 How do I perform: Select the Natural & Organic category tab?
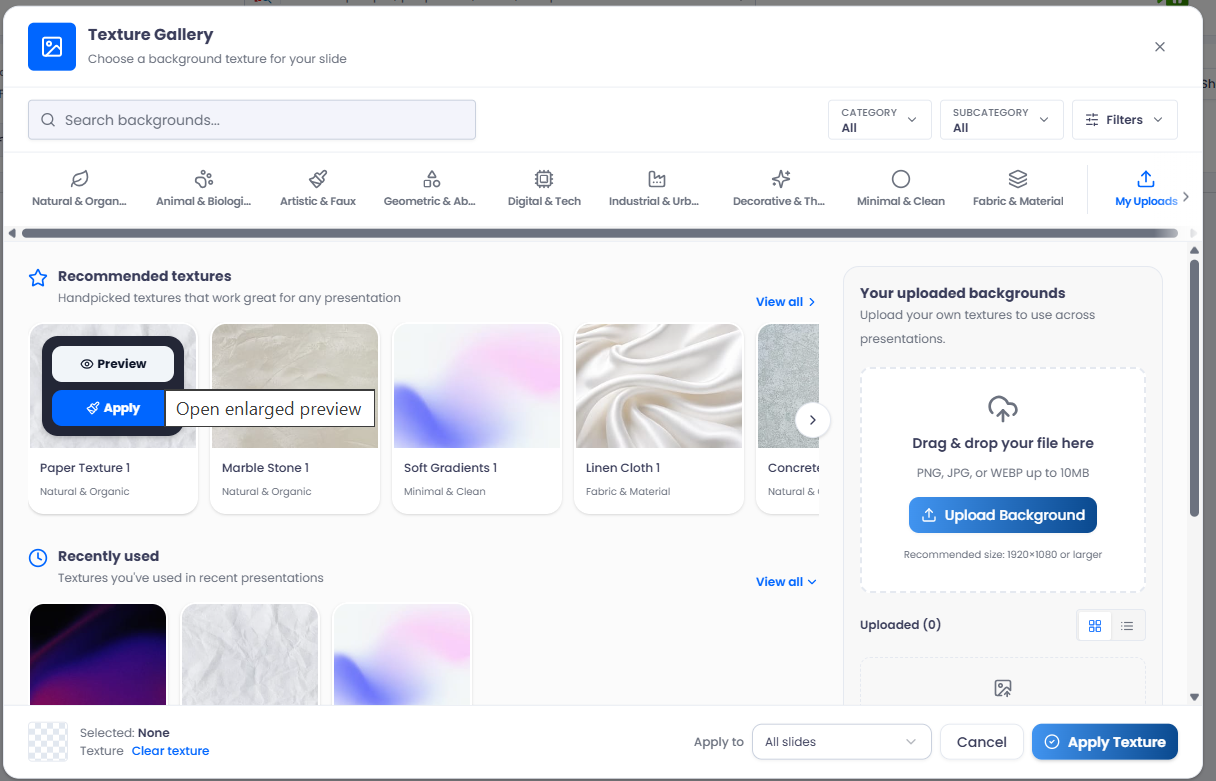coord(80,188)
